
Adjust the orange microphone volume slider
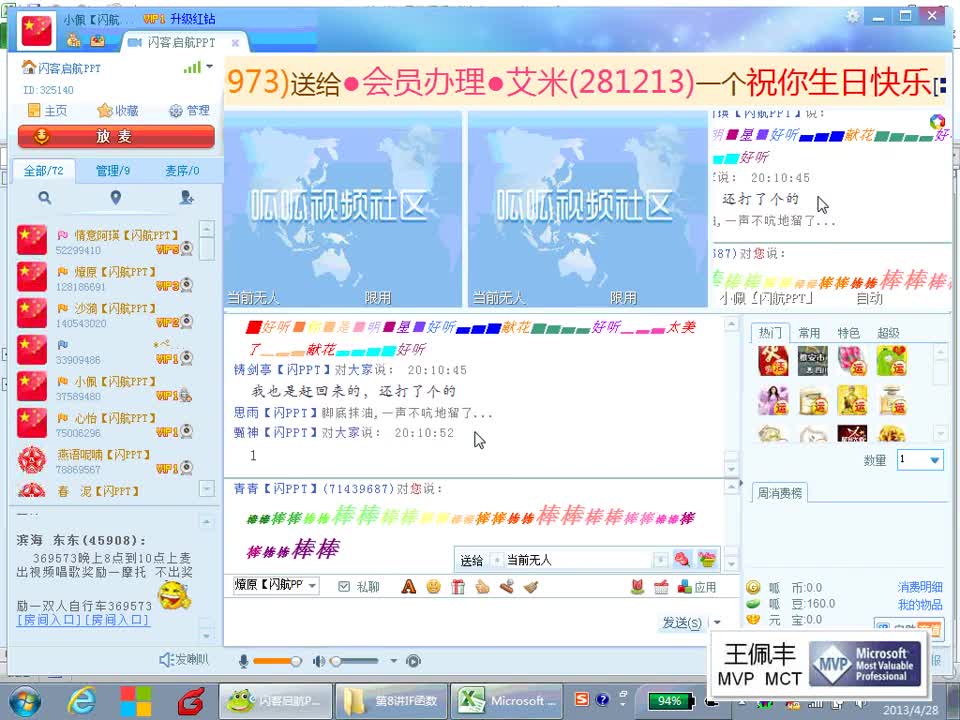(277, 661)
